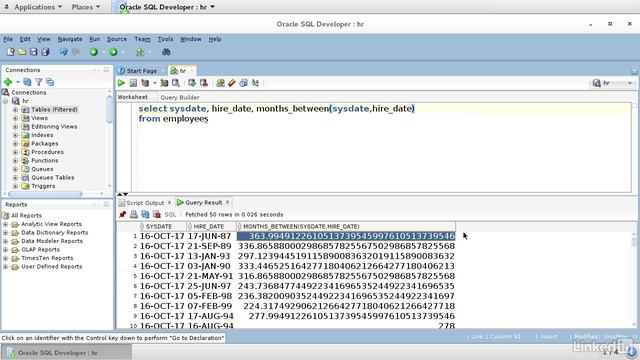Click To Upper/Lower case icon in worksheet toolbar

(x=255, y=83)
